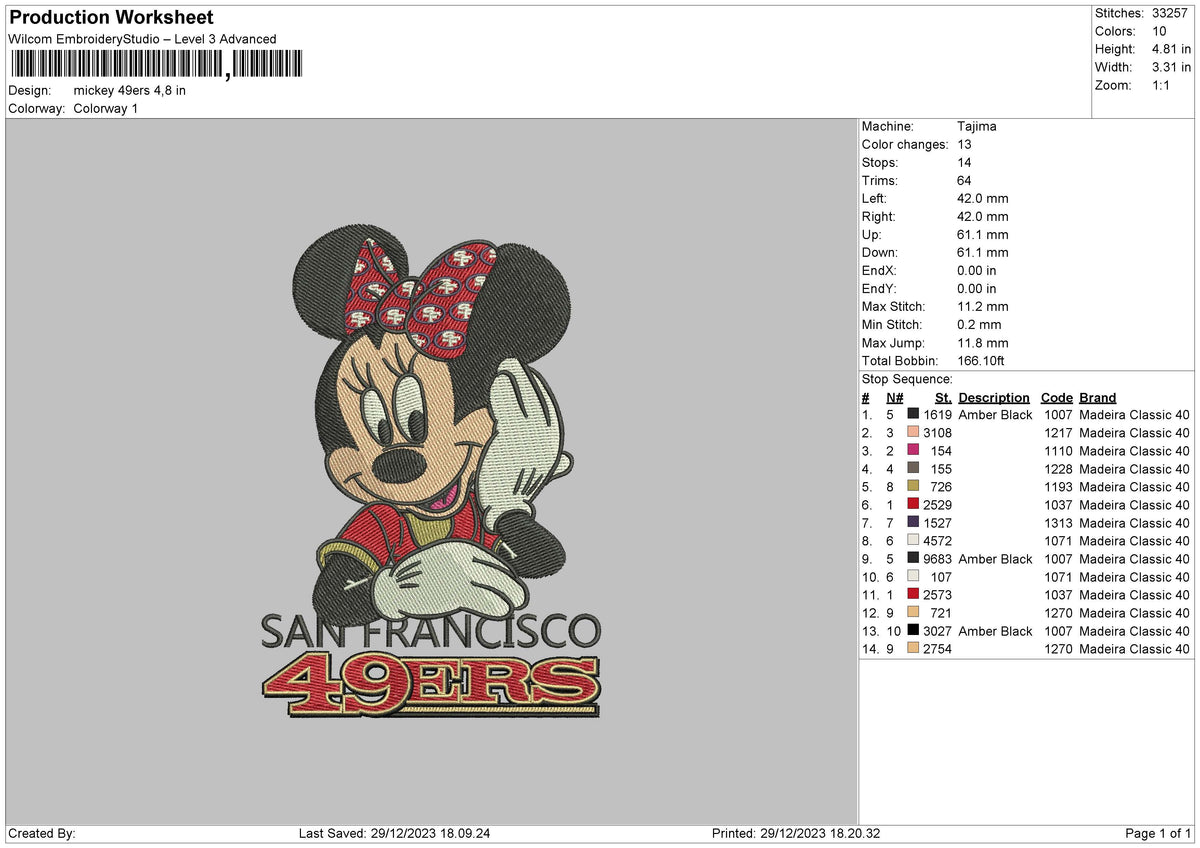Select code 1313 in stop 7
The image size is (1200, 848).
point(1058,522)
